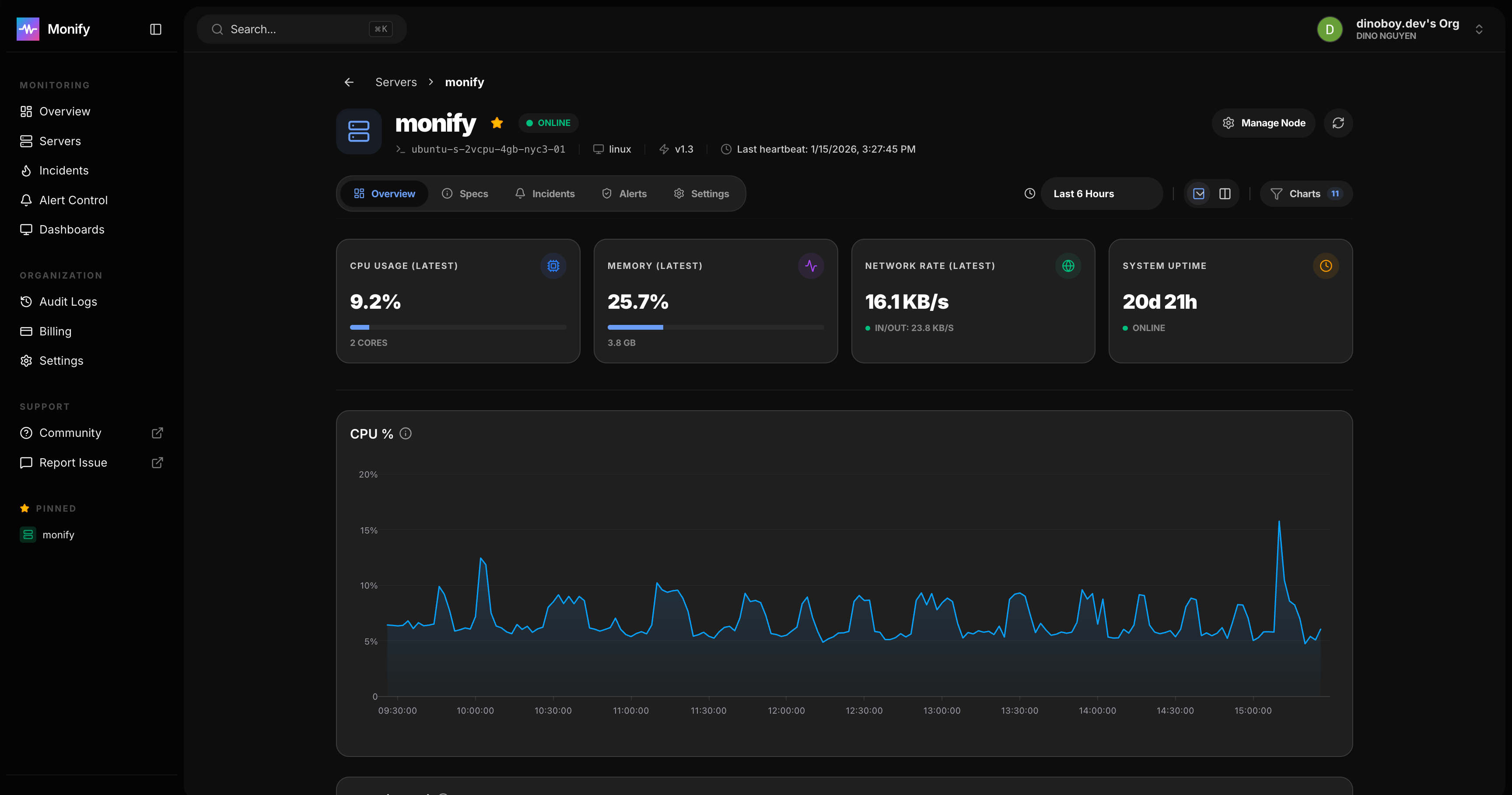Click the Manage Node button
This screenshot has height=795, width=1512.
click(1263, 122)
